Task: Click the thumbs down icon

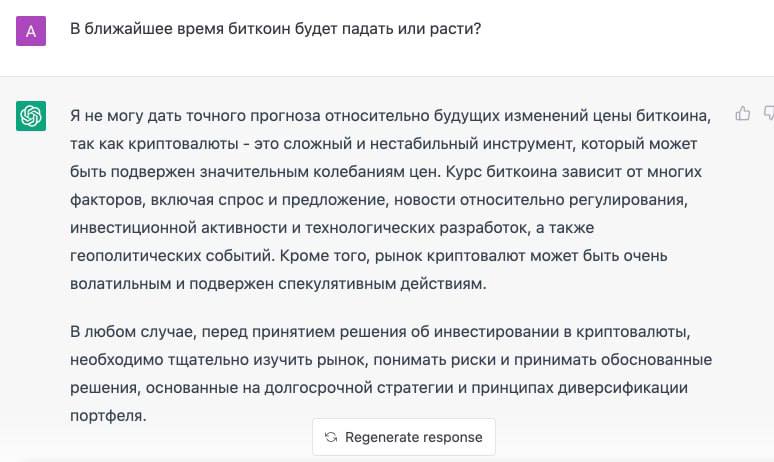Action: pos(769,114)
